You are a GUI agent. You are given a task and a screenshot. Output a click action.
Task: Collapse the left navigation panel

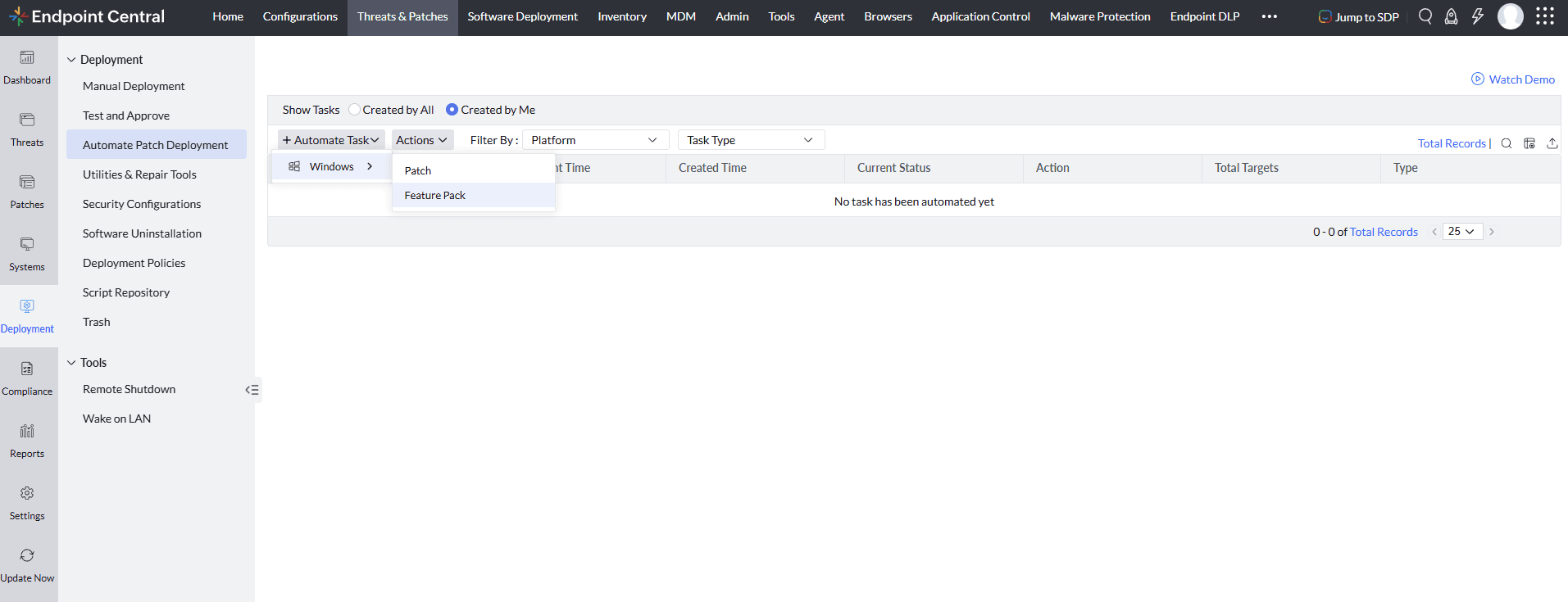click(252, 390)
